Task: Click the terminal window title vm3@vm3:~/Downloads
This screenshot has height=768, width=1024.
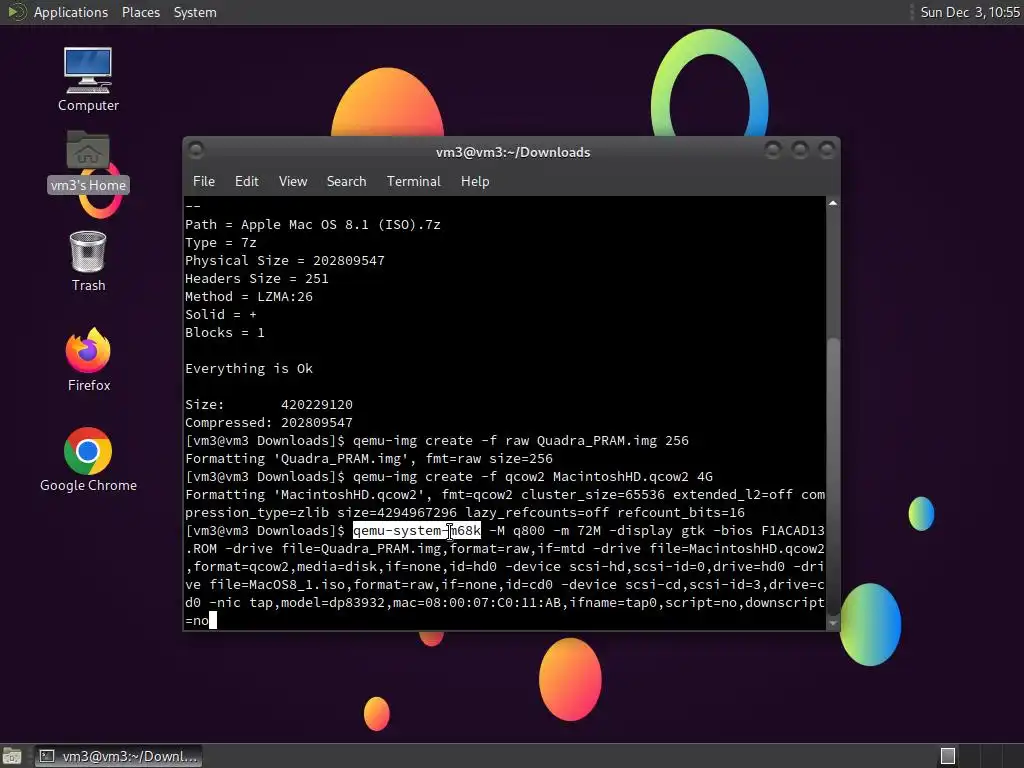Action: pos(513,152)
